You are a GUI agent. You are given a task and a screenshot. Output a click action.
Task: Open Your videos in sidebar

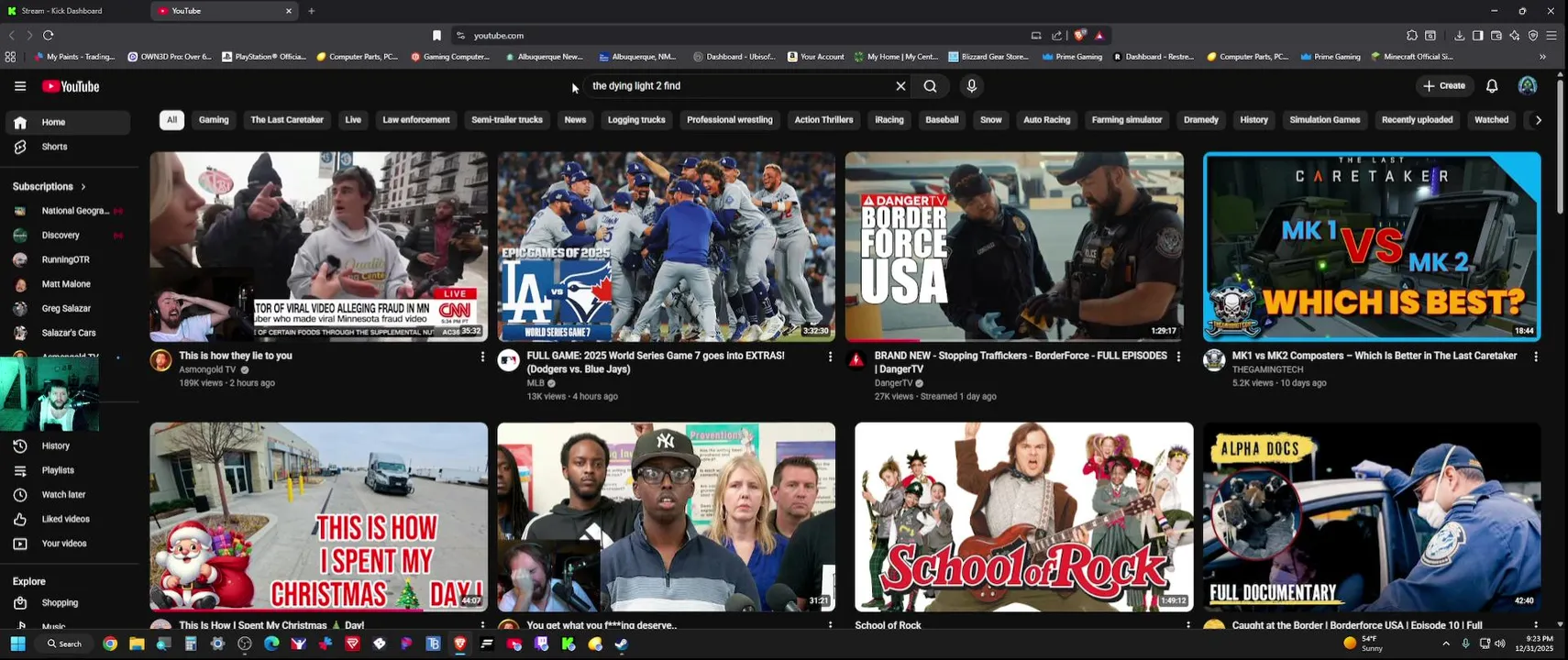67,544
